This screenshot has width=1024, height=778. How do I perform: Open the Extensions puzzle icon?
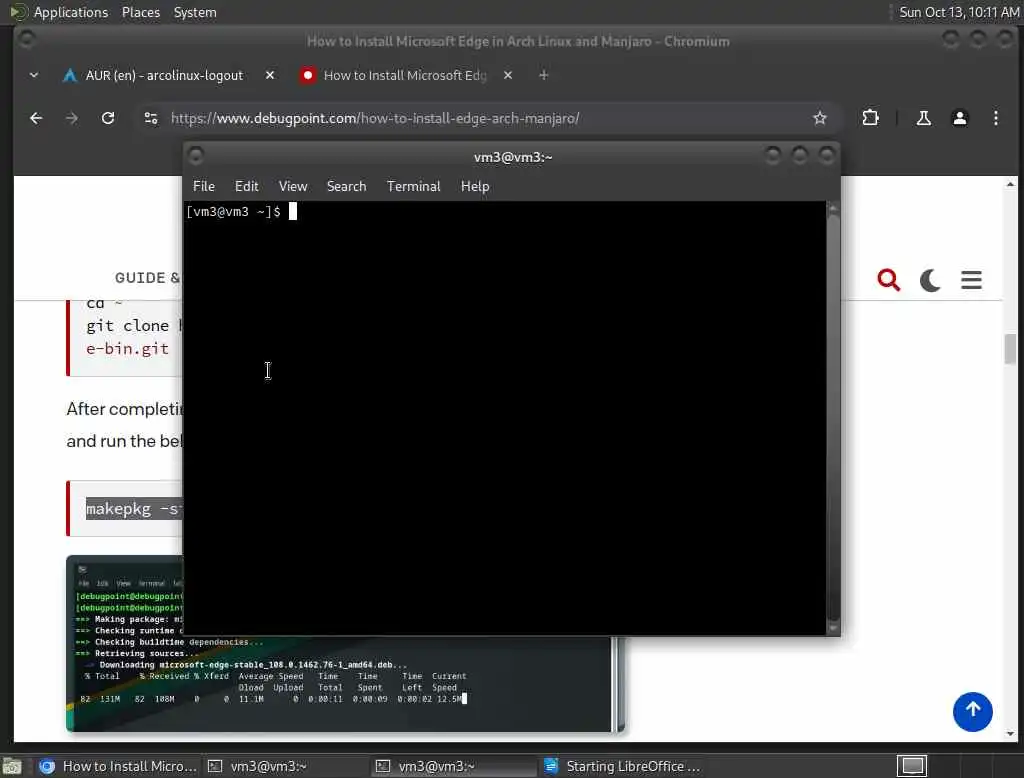tap(871, 118)
